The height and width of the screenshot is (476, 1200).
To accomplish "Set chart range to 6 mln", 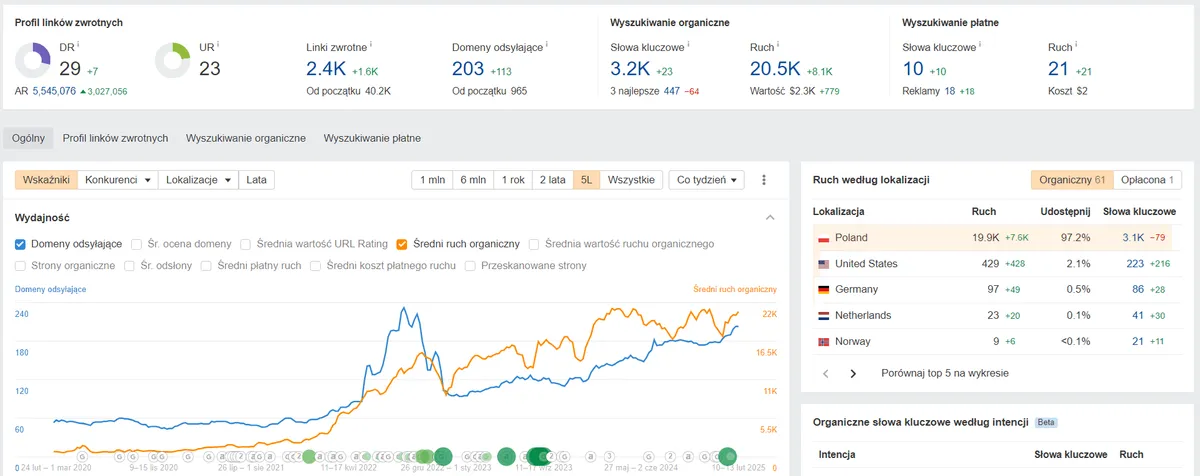I will [473, 180].
